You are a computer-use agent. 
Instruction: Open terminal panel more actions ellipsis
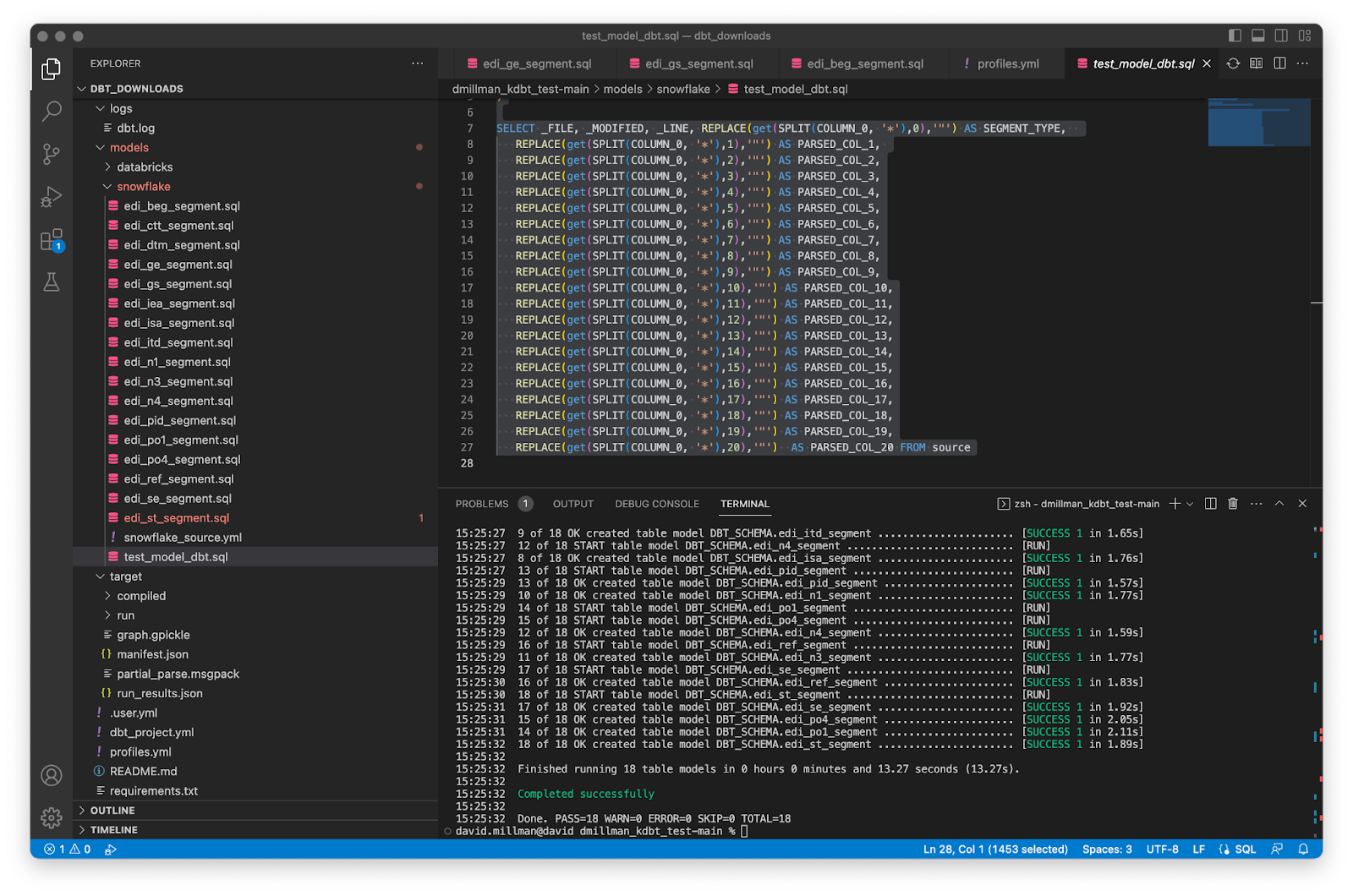(x=1257, y=504)
